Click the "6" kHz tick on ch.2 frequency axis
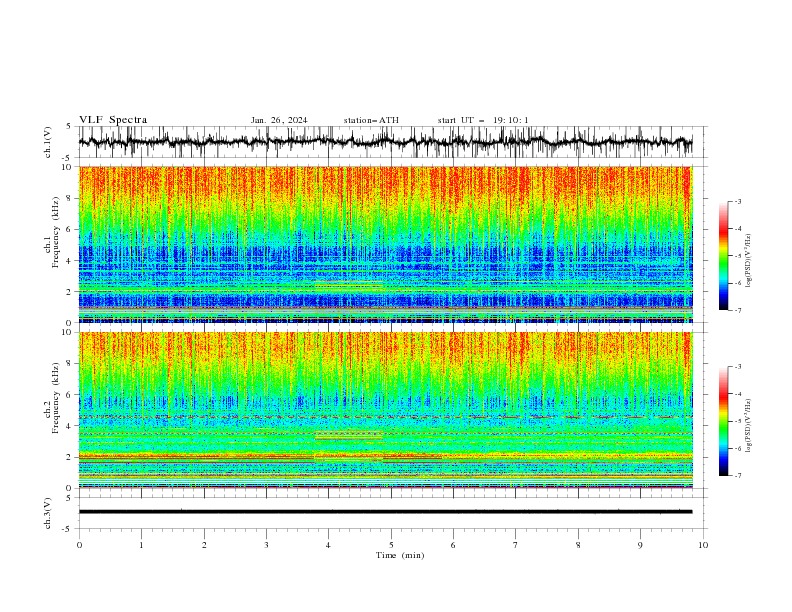 click(71, 394)
